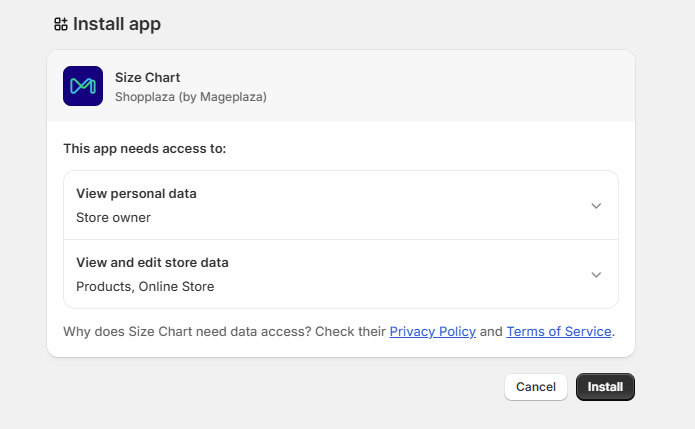Click the Size Chart app logo
This screenshot has width=695, height=429.
[x=83, y=86]
